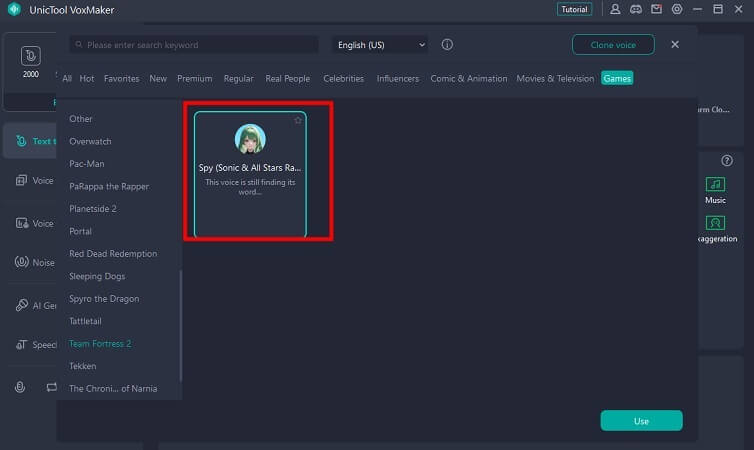Select Tekken category
The height and width of the screenshot is (450, 754).
pos(83,366)
